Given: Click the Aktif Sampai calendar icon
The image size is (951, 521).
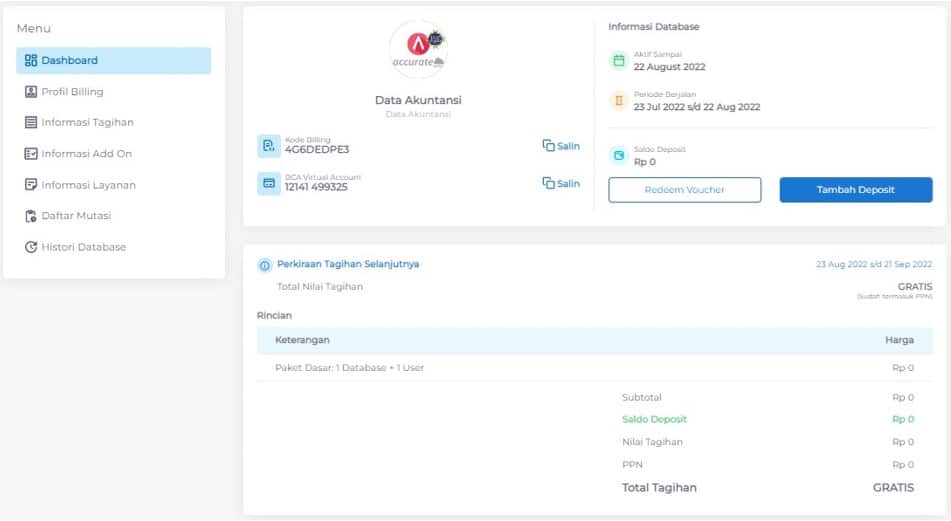Looking at the screenshot, I should (618, 61).
